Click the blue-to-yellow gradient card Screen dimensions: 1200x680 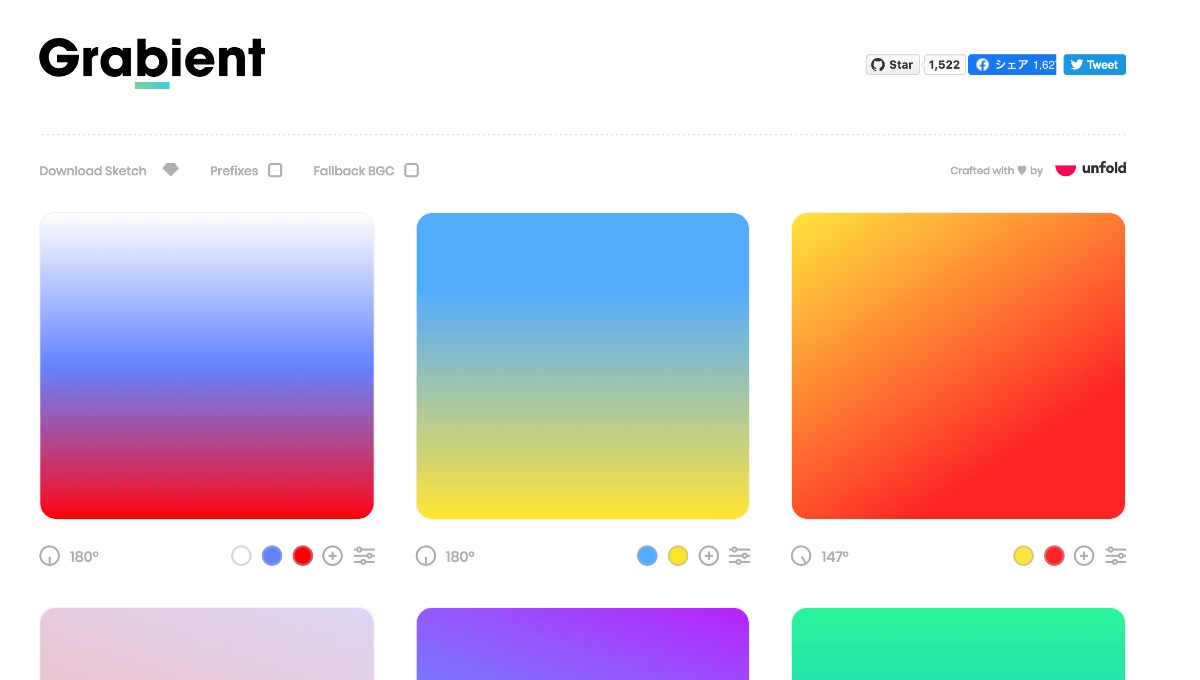tap(583, 366)
